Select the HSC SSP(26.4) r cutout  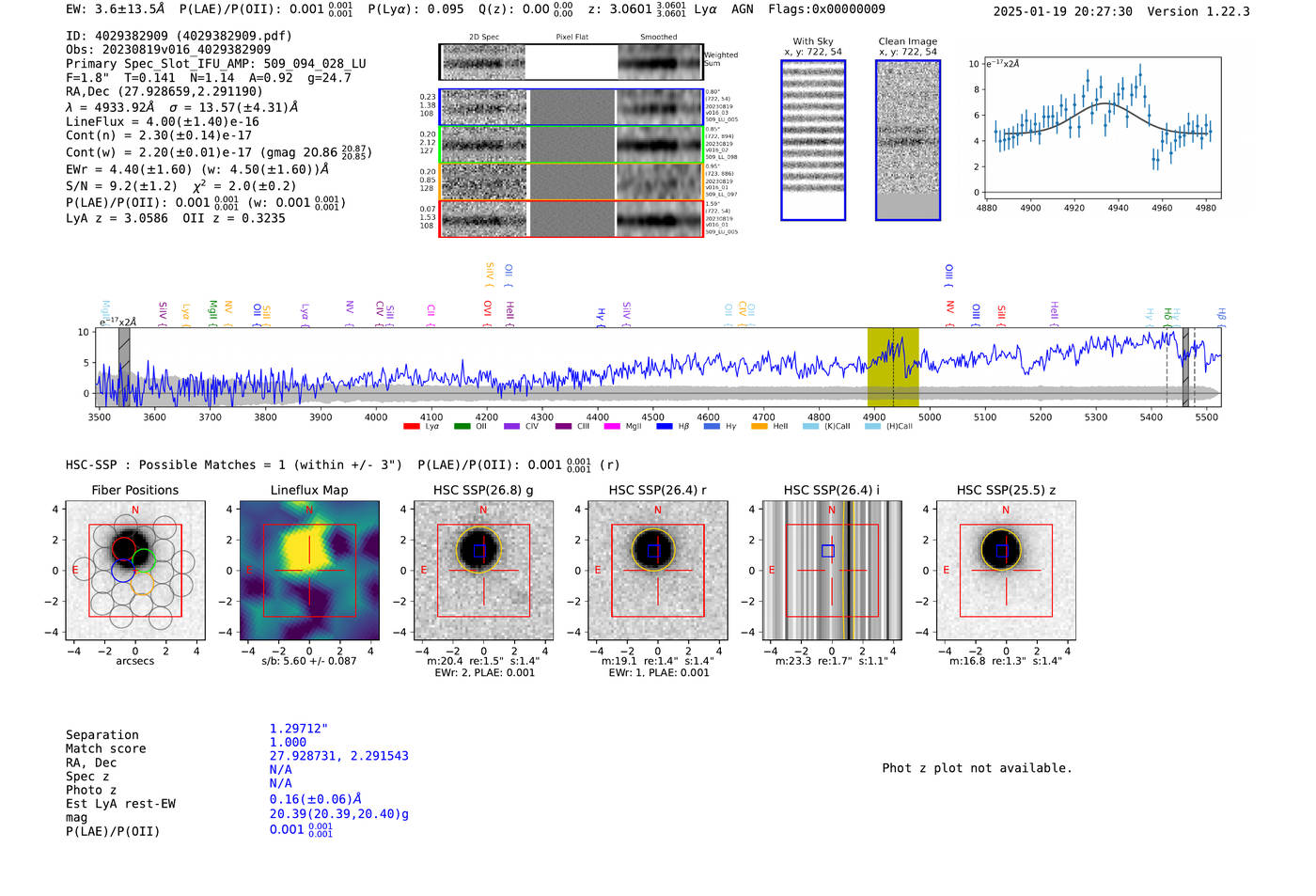click(658, 571)
